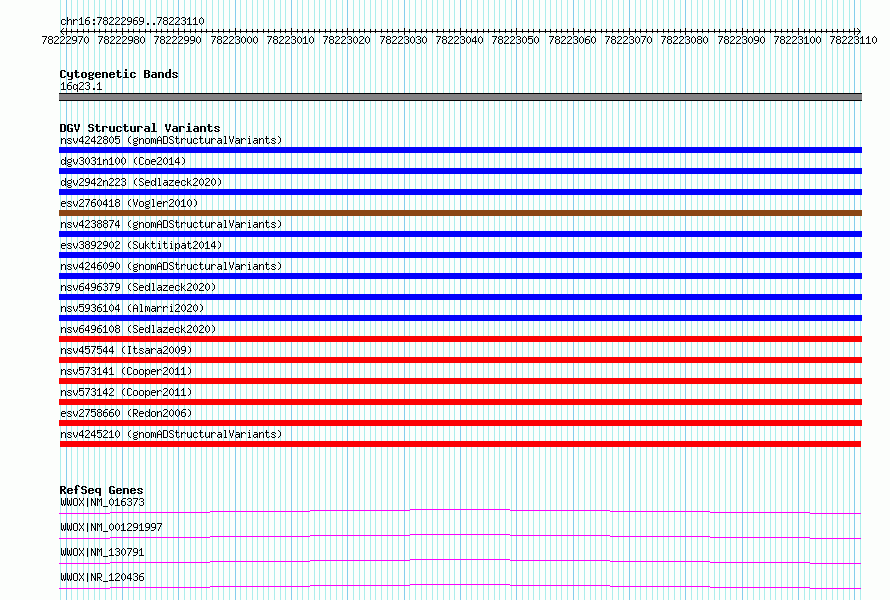Click ruler position 78223090
Screen dimensions: 890x600
[741, 40]
